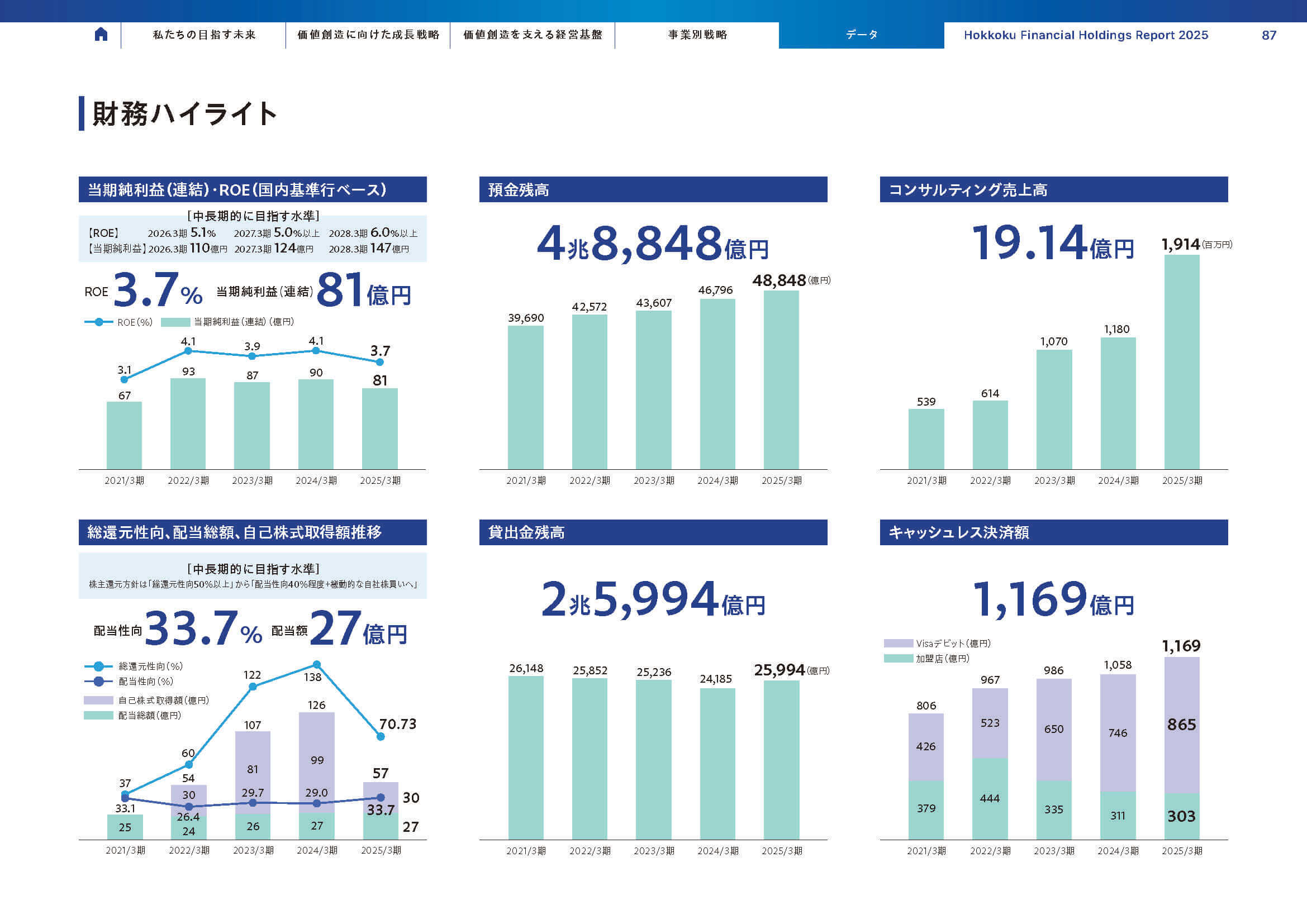Open the 価値創造に向けた成長戦略 tab
Viewport: 1307px width, 924px height.
[x=368, y=35]
